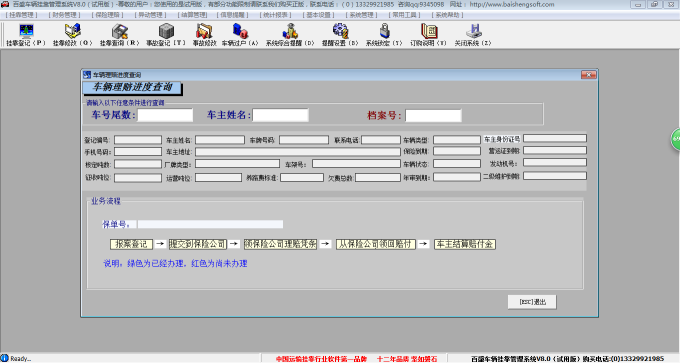Open the 挂靠登记 (P) toolbar icon
680x363 pixels.
coord(26,35)
